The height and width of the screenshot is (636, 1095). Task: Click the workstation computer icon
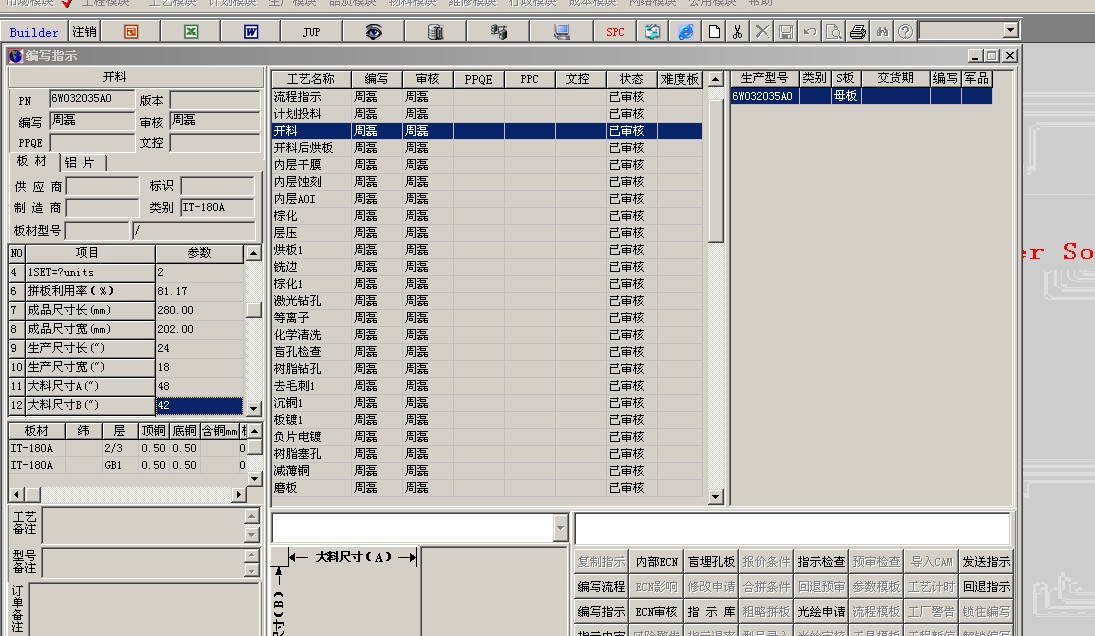click(x=561, y=32)
